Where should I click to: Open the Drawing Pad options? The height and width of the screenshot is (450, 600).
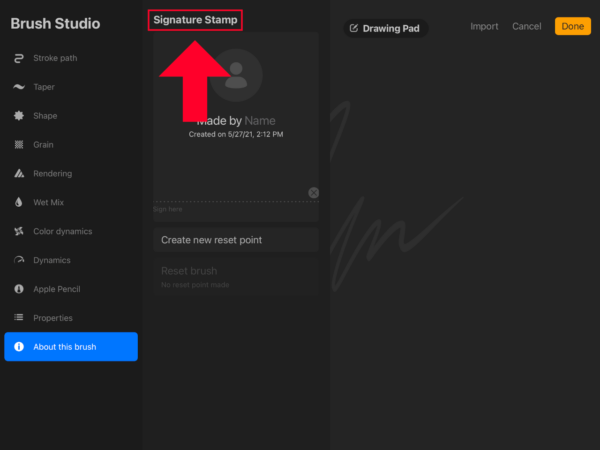pos(386,28)
